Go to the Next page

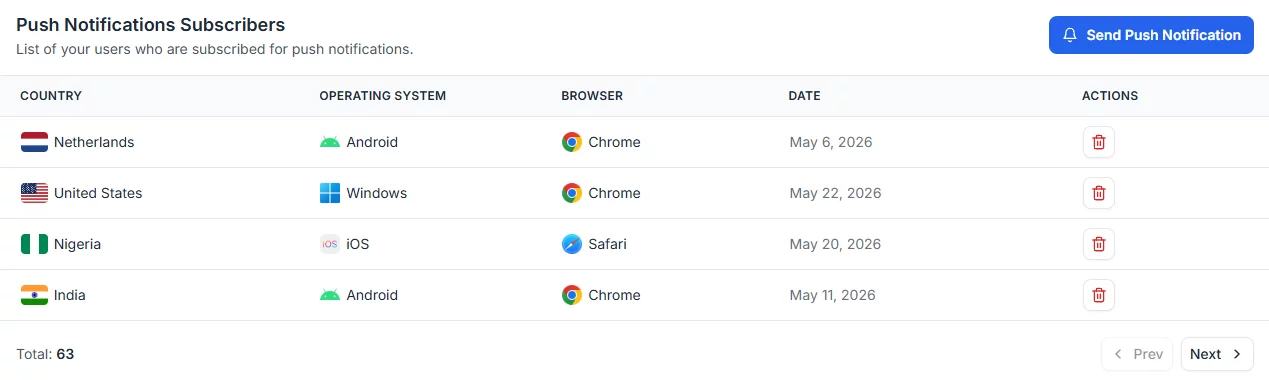click(x=1217, y=354)
